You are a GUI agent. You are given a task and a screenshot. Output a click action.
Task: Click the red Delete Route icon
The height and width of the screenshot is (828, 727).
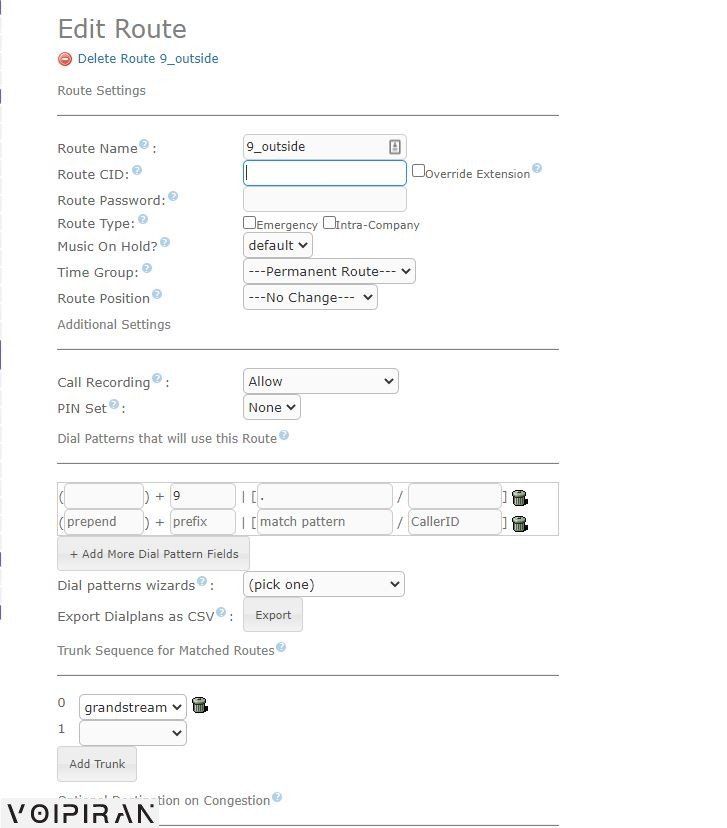(x=65, y=59)
